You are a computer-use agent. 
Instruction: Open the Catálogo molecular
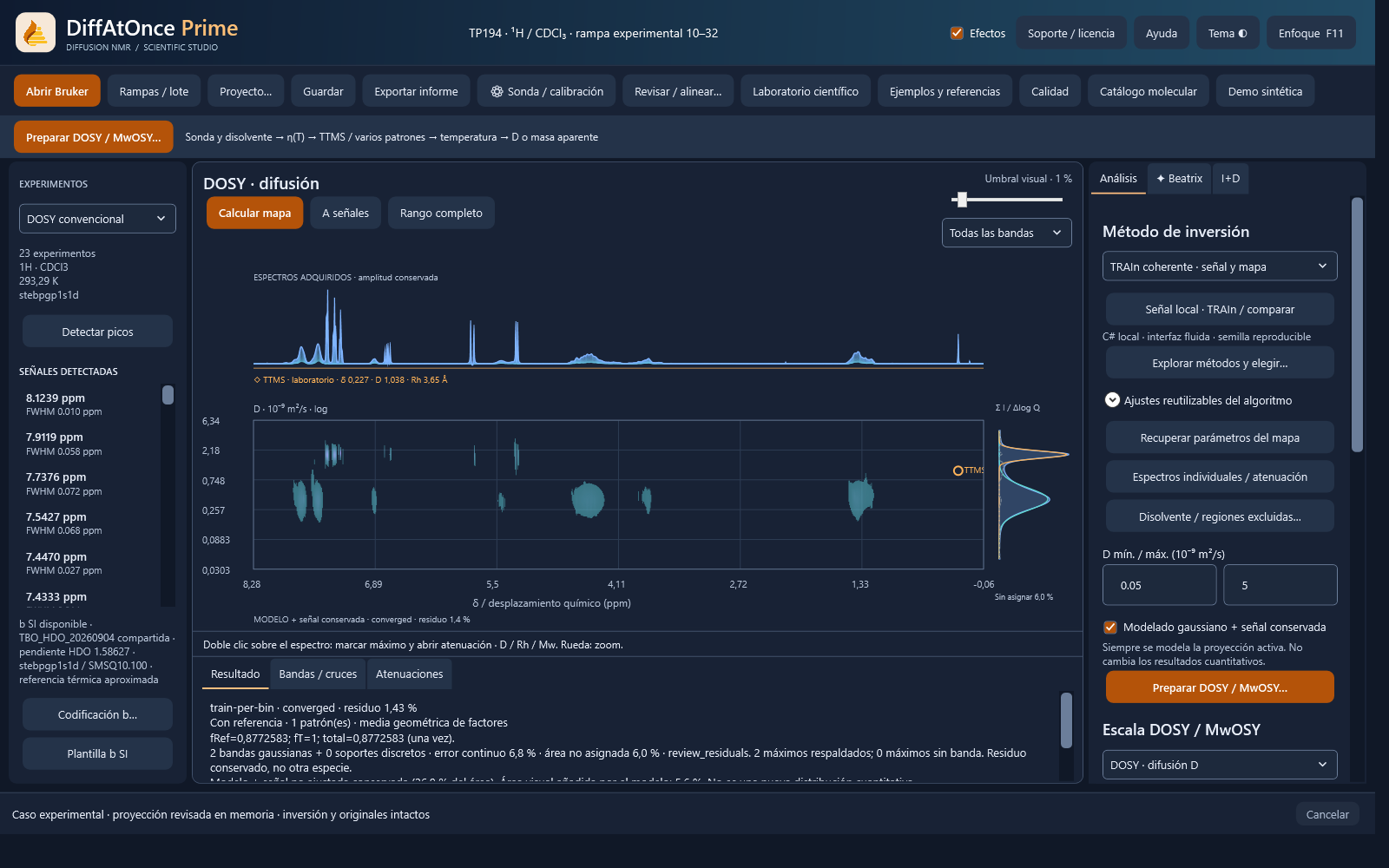pyautogui.click(x=1148, y=91)
